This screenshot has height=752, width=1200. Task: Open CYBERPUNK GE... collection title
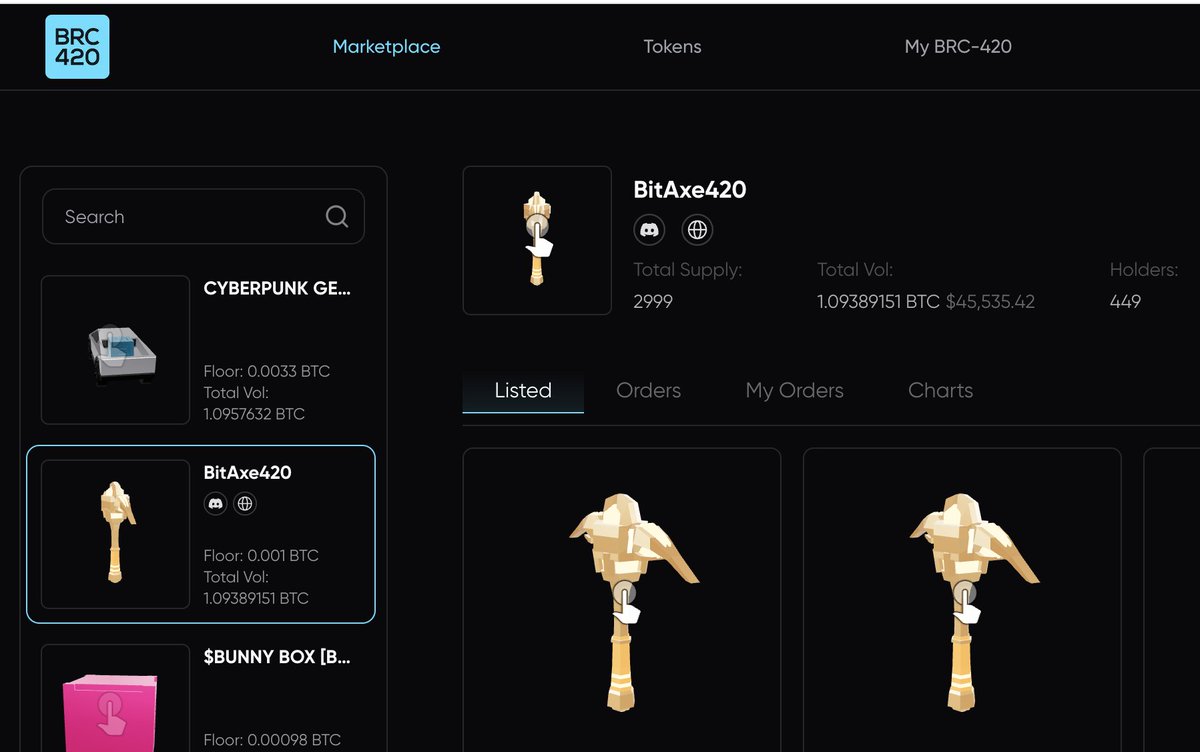[277, 289]
